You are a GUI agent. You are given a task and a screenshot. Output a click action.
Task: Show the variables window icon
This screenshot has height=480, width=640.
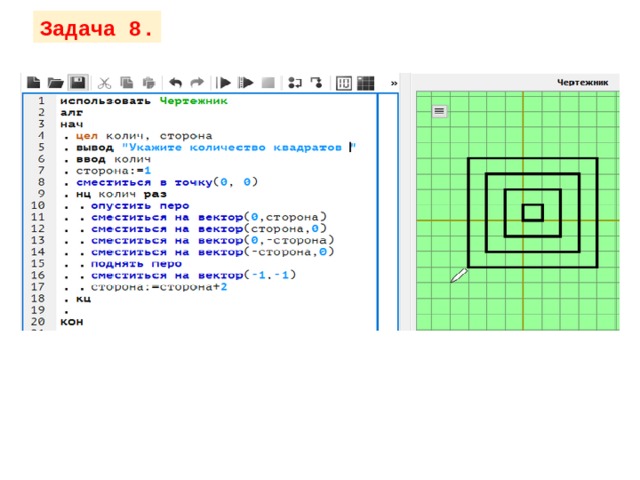(344, 83)
